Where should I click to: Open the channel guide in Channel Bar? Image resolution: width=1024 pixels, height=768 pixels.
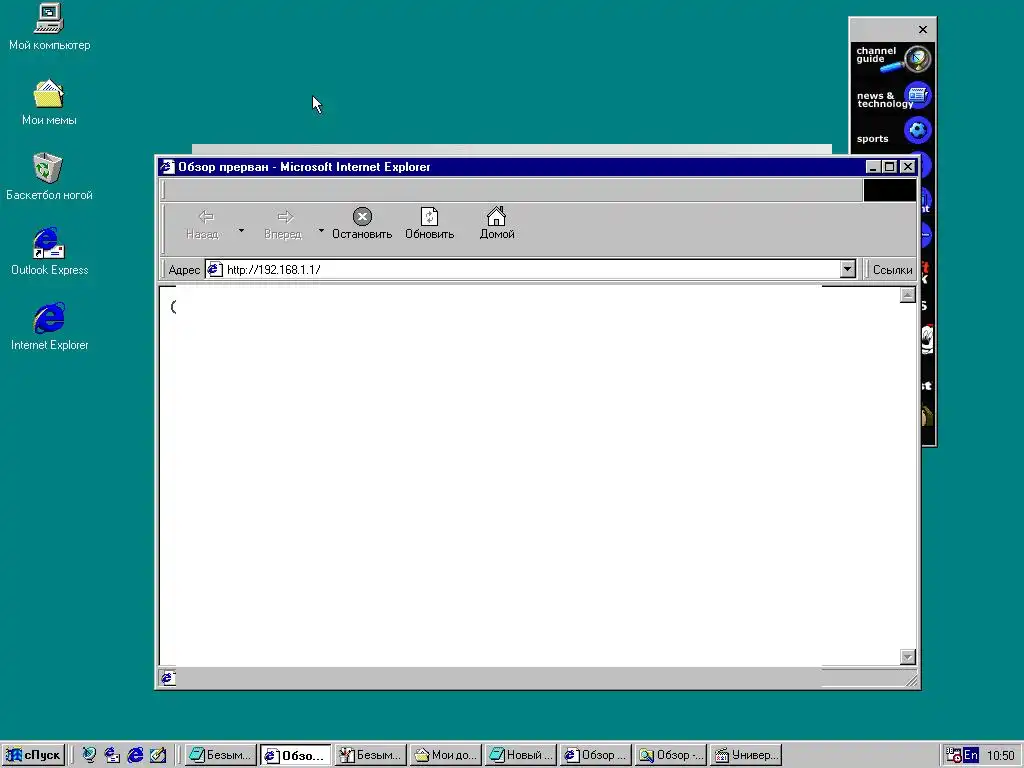point(893,59)
